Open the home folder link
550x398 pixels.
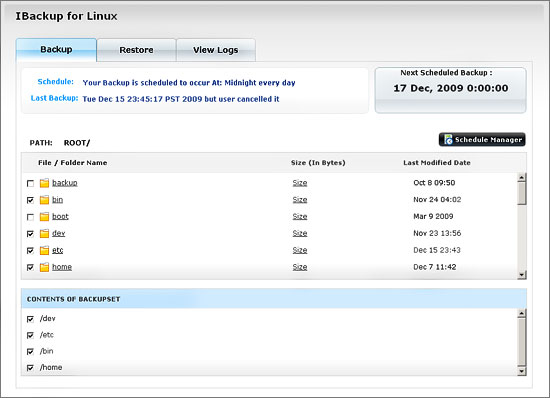tap(62, 267)
